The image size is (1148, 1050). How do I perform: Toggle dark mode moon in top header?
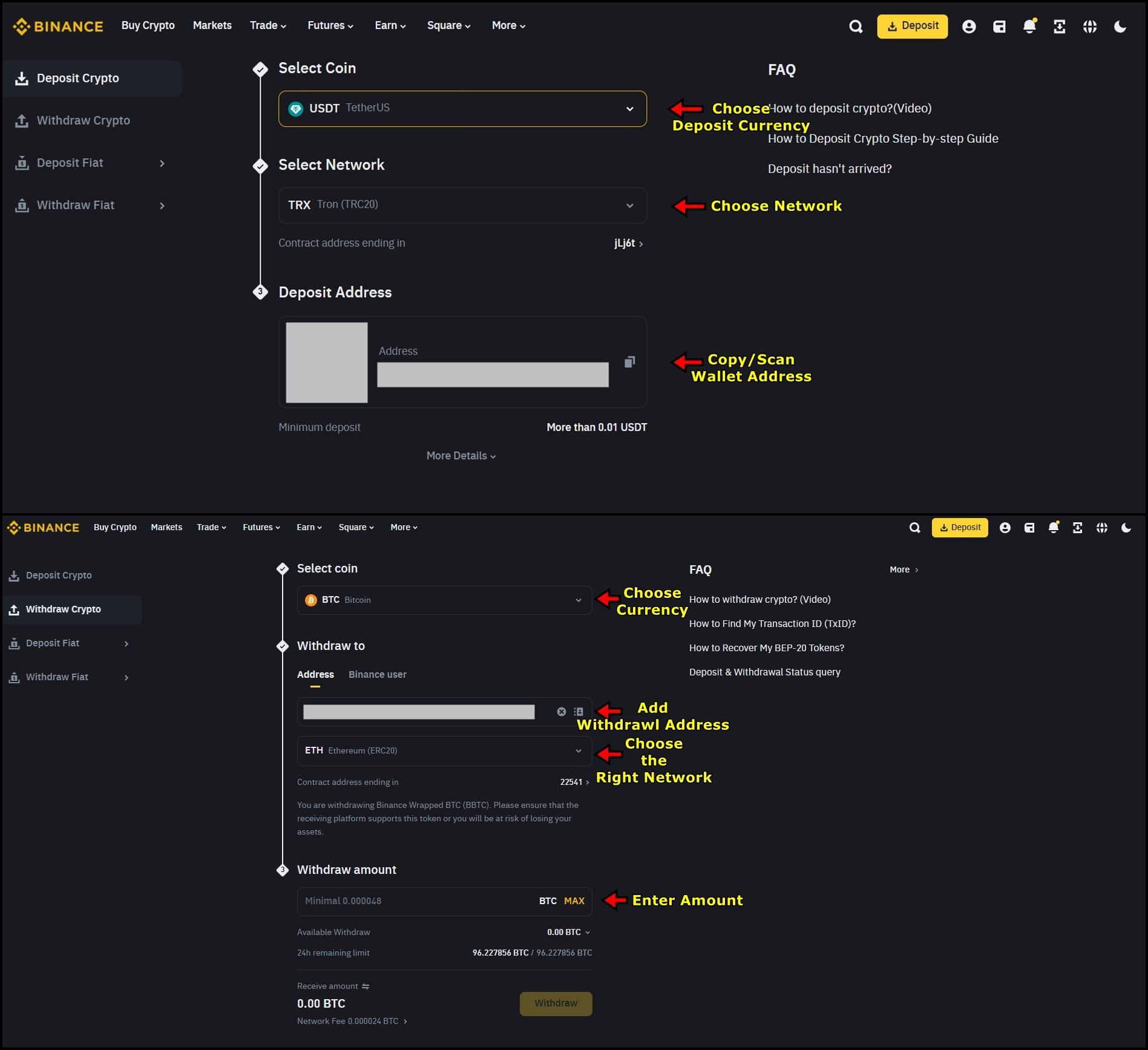1120,26
